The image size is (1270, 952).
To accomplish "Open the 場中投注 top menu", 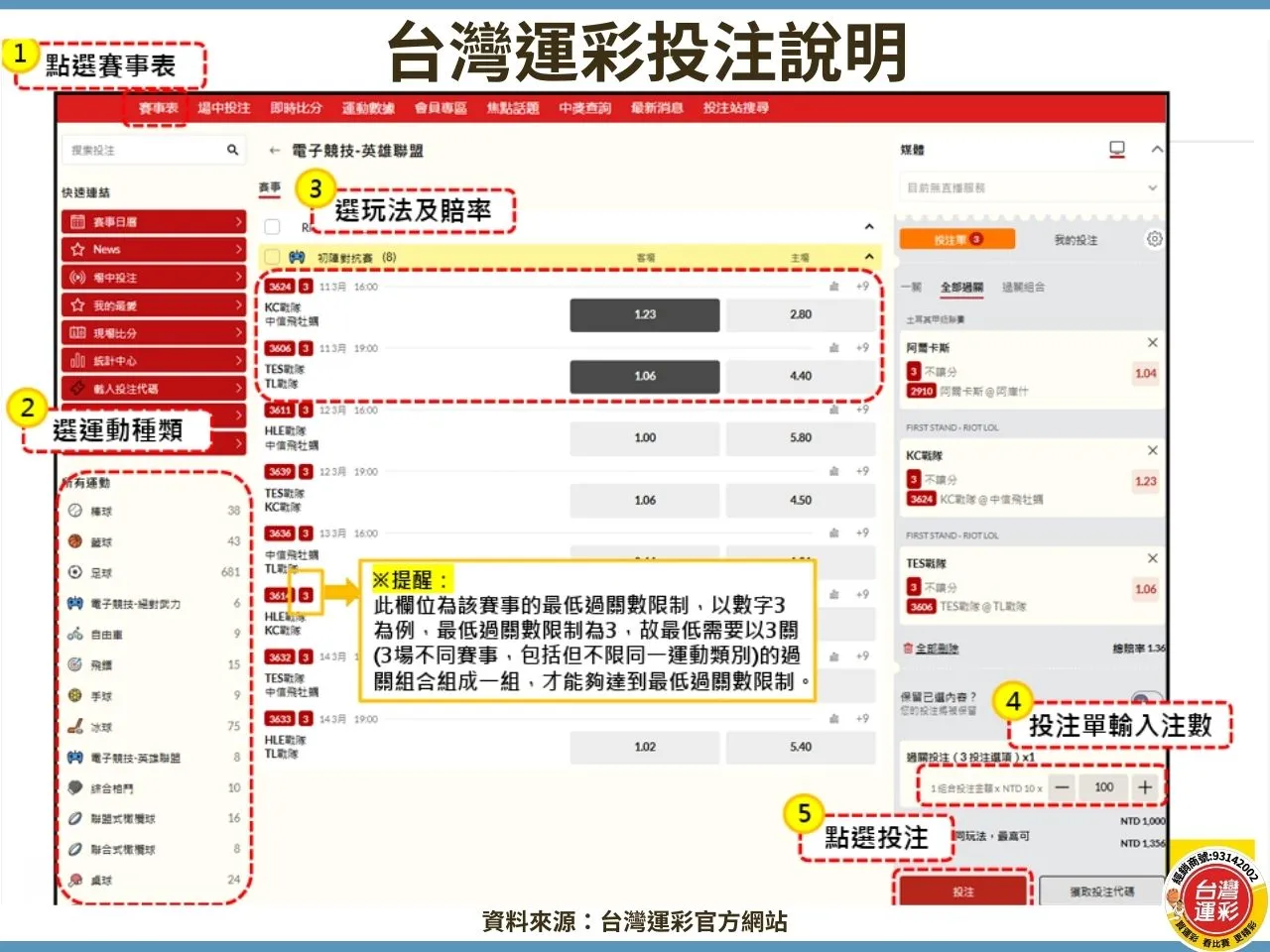I will pos(224,108).
